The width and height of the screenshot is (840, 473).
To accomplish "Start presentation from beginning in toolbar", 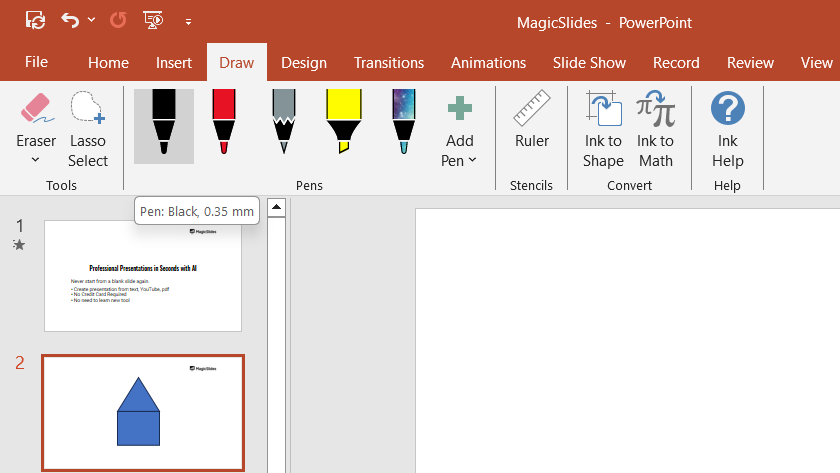I will pyautogui.click(x=153, y=20).
